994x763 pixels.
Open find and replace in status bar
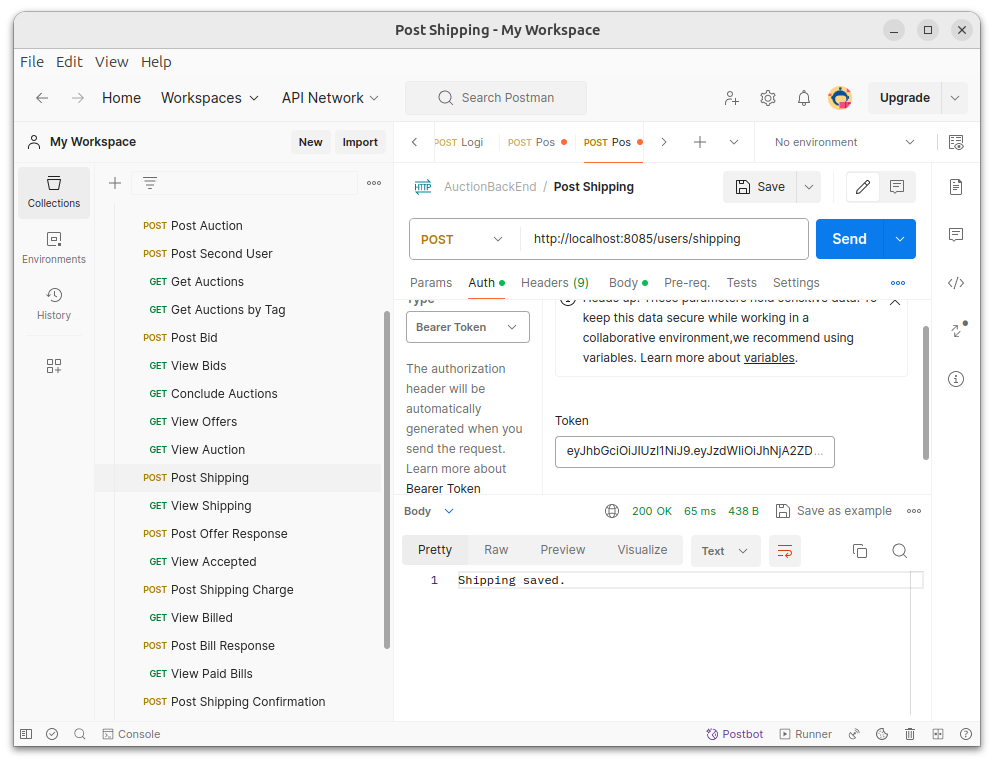pyautogui.click(x=80, y=734)
